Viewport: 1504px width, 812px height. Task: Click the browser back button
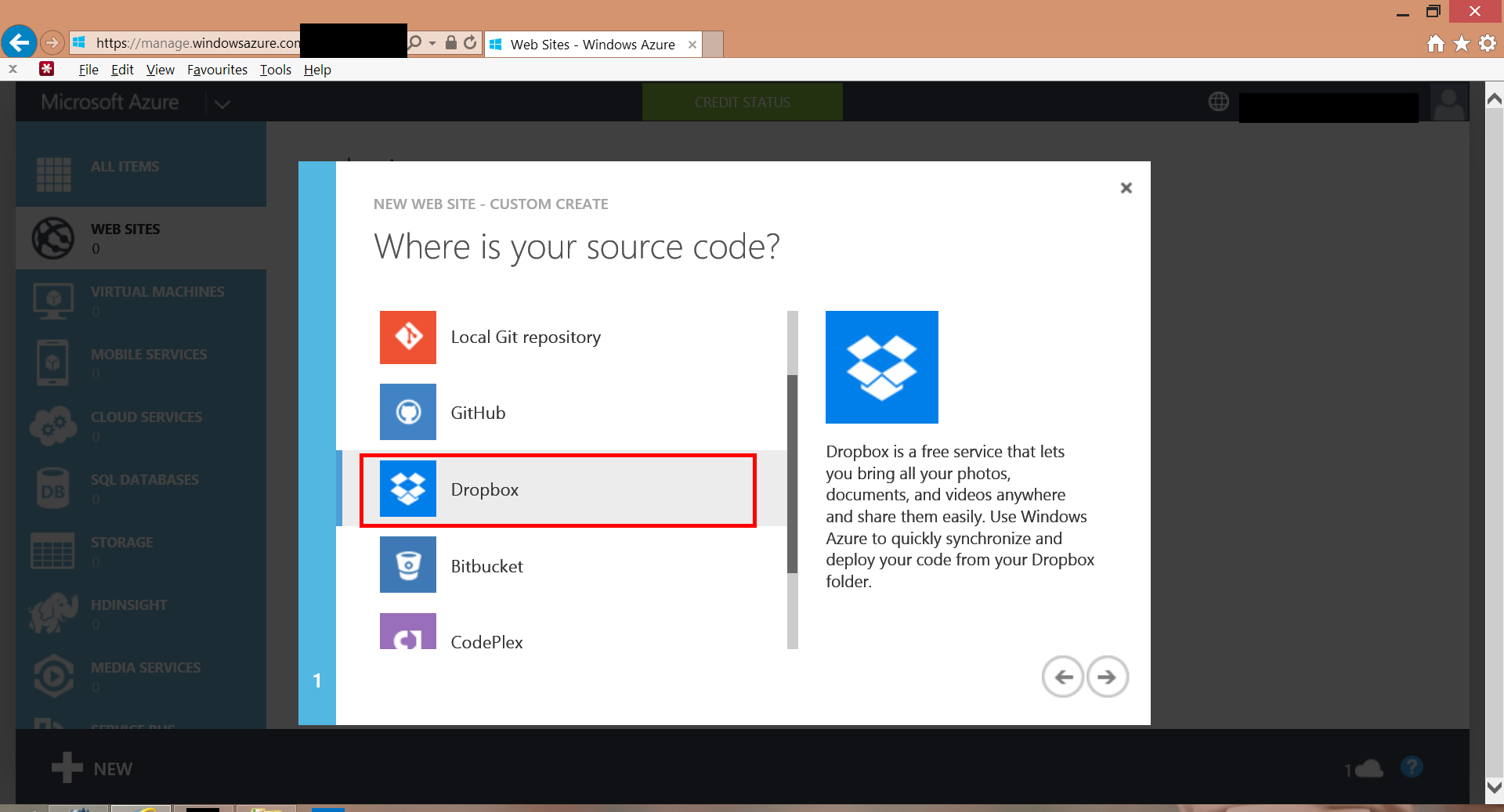(20, 42)
